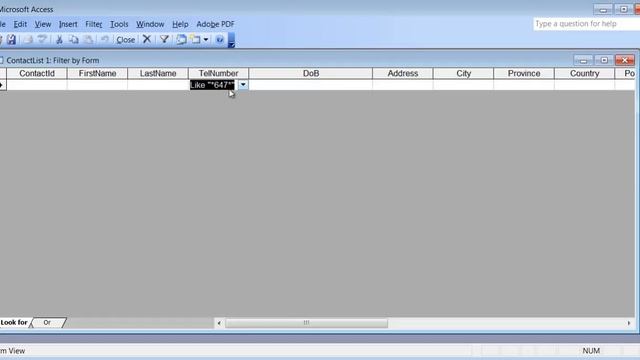Click the Spelling check toolbar icon
Image resolution: width=640 pixels, height=360 pixels.
(42, 40)
